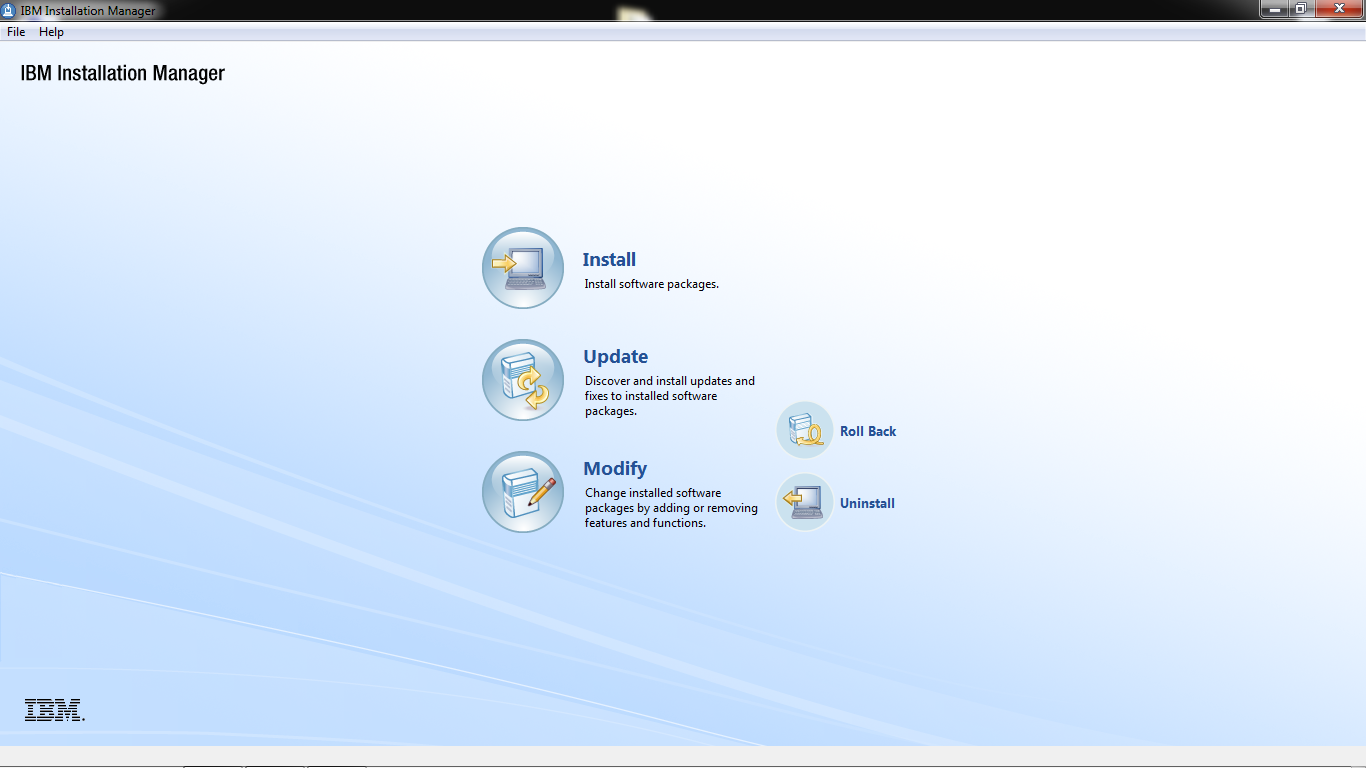Viewport: 1366px width, 768px height.
Task: Select the Uninstall laptop icon
Action: click(x=804, y=503)
